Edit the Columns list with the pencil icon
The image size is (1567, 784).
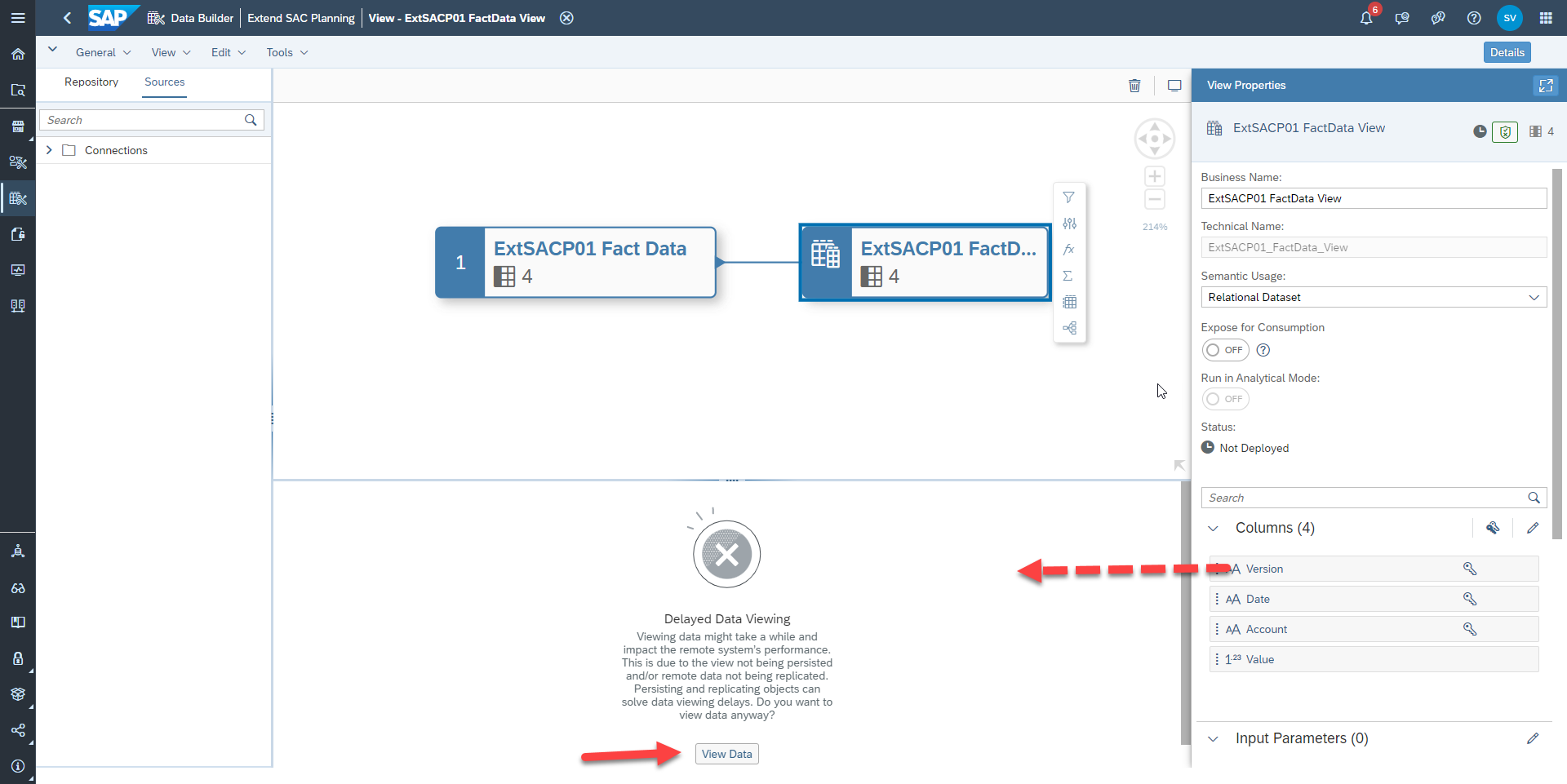1533,528
